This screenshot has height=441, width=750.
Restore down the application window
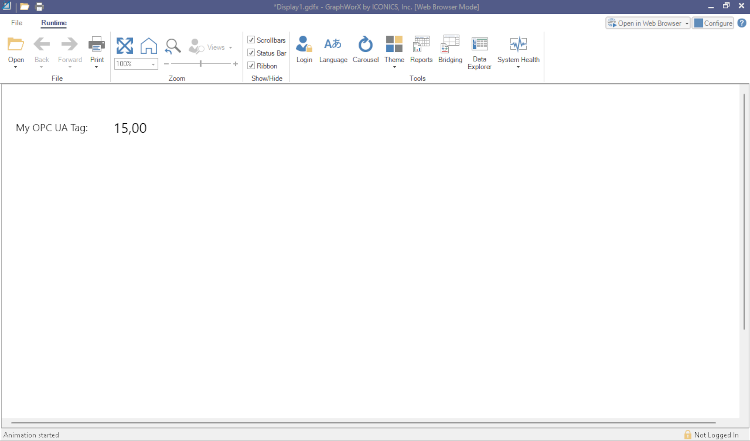726,6
